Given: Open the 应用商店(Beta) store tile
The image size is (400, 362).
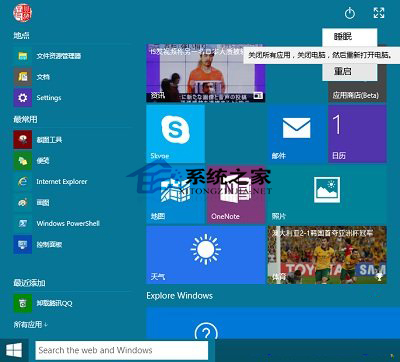Looking at the screenshot, I should pyautogui.click(x=357, y=91).
